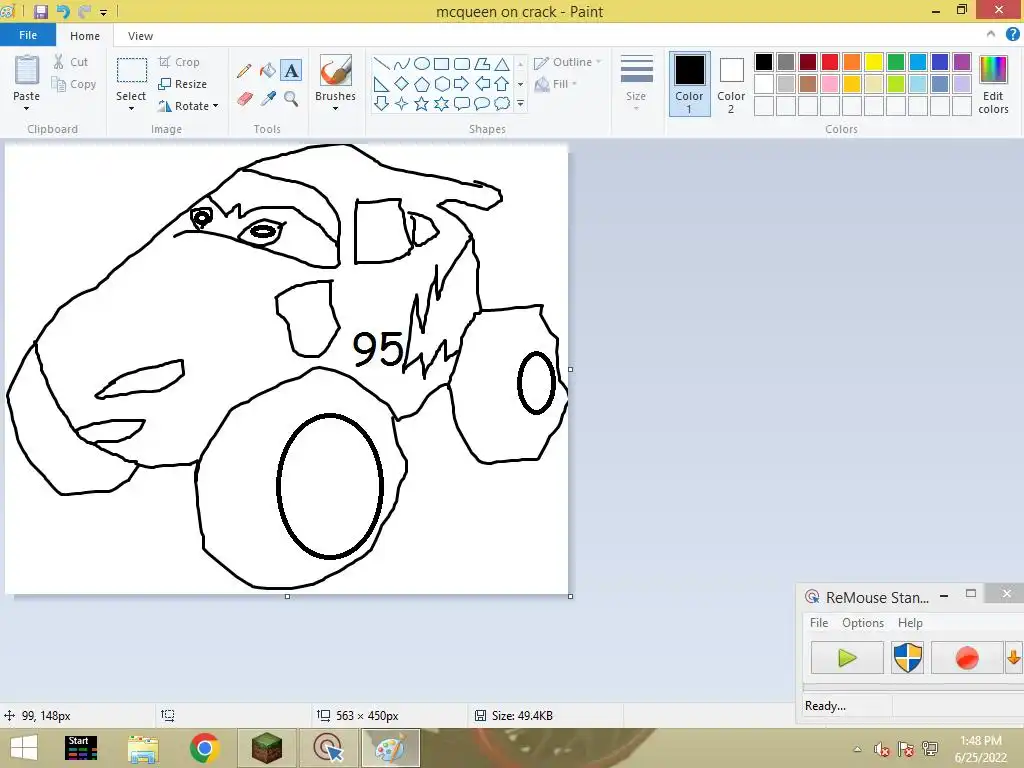Open Minecraft from taskbar

click(x=266, y=748)
